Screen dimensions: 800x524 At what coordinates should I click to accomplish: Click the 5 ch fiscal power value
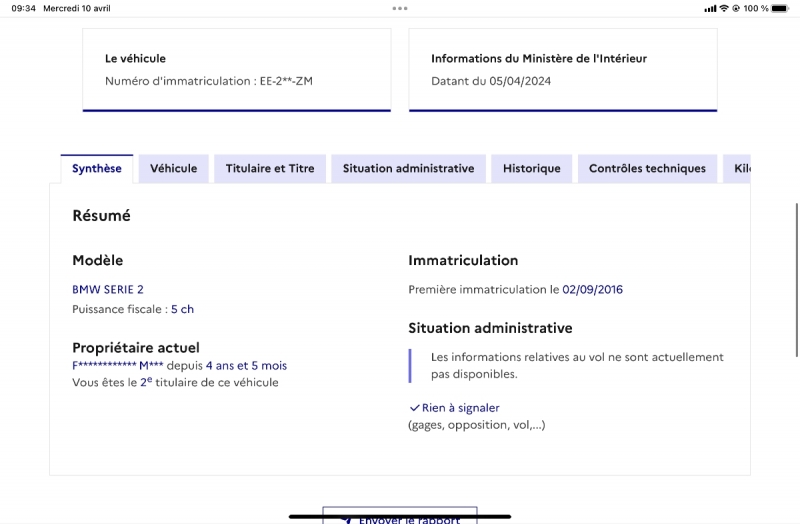(x=182, y=309)
